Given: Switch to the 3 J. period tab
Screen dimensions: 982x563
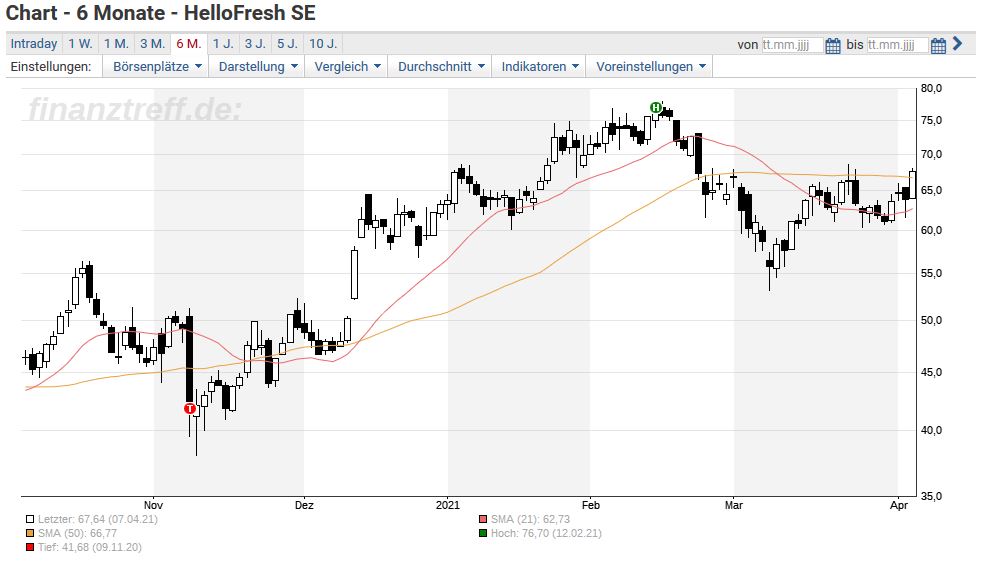Looking at the screenshot, I should click(255, 44).
